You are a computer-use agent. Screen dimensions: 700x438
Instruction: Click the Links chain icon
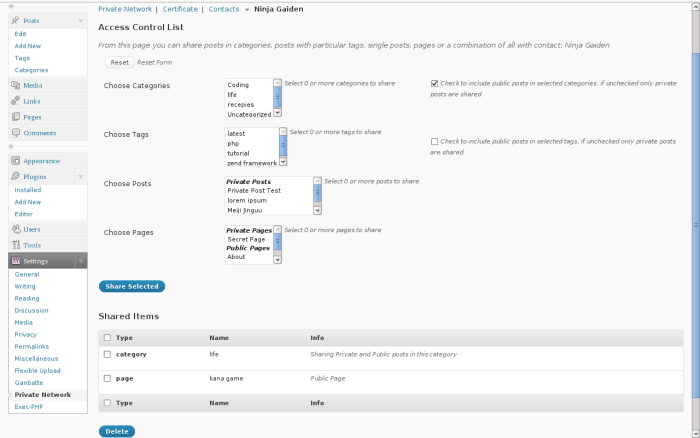click(x=16, y=101)
